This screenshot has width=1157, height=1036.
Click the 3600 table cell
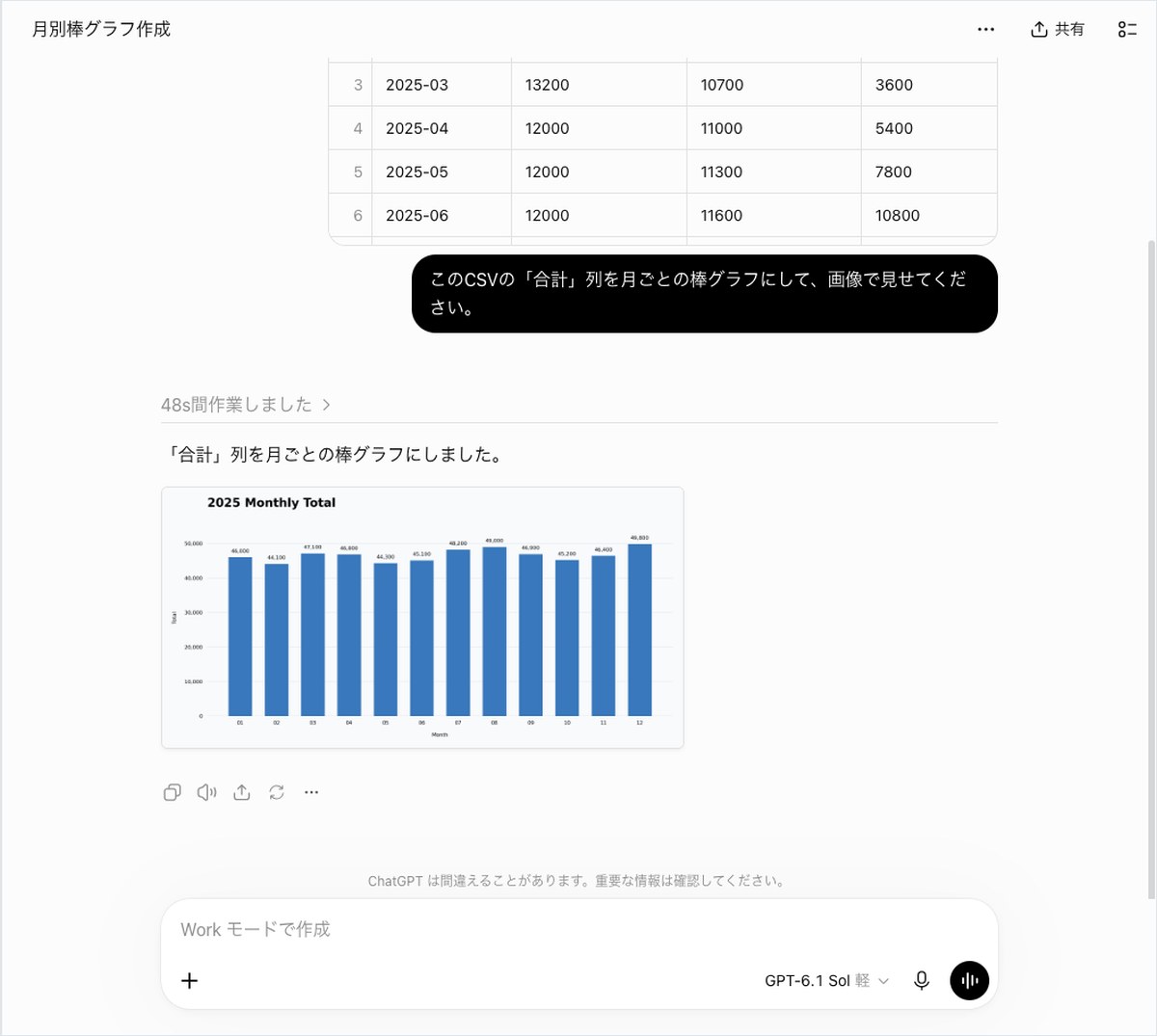pyautogui.click(x=929, y=85)
